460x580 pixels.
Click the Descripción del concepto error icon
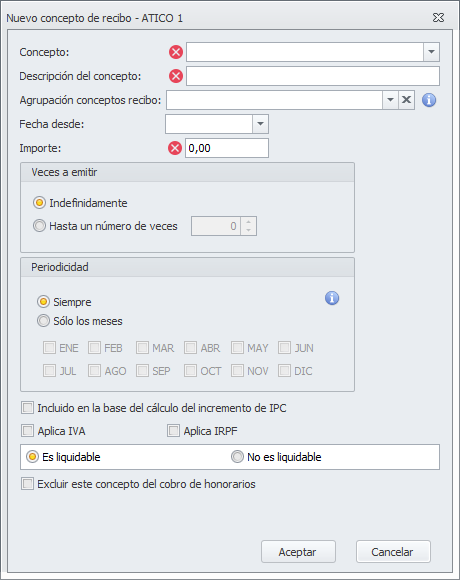176,76
